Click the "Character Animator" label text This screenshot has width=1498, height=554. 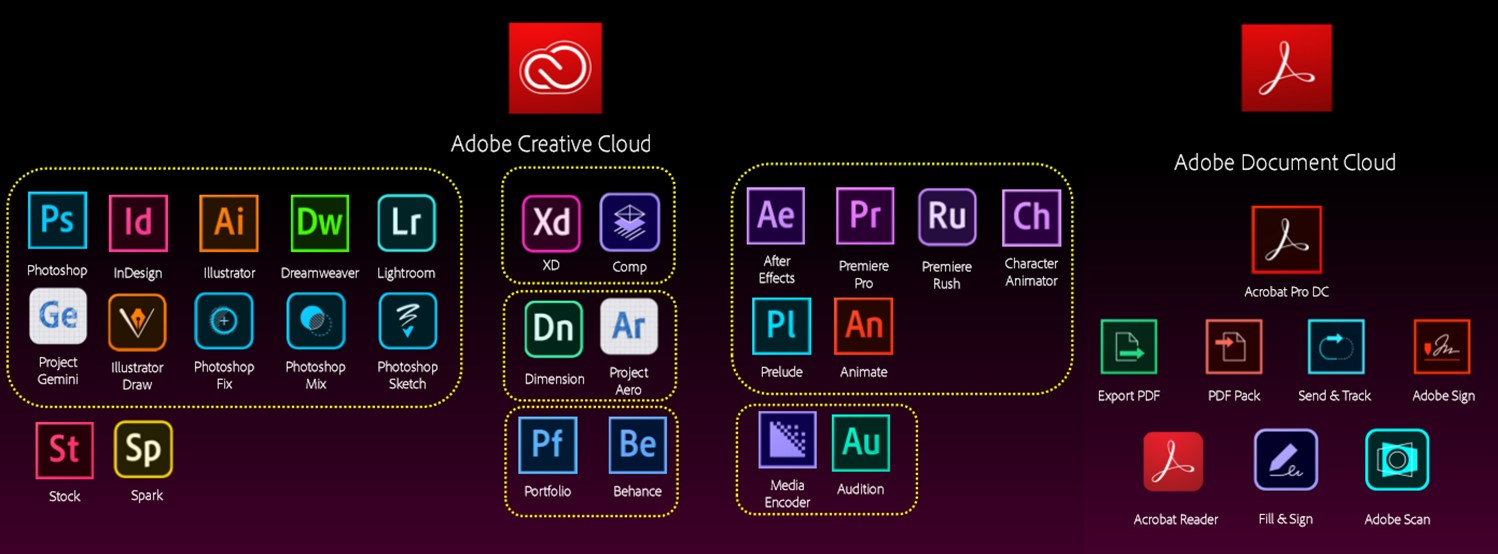click(x=1031, y=272)
